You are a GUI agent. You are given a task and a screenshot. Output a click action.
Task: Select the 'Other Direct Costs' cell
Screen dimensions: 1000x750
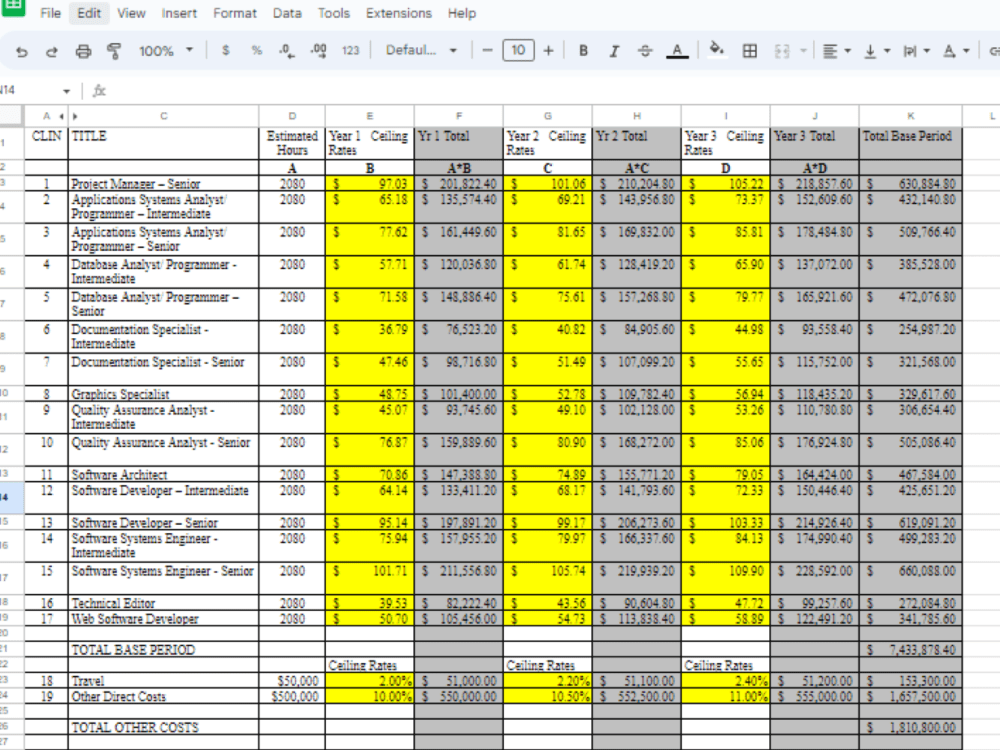[163, 696]
